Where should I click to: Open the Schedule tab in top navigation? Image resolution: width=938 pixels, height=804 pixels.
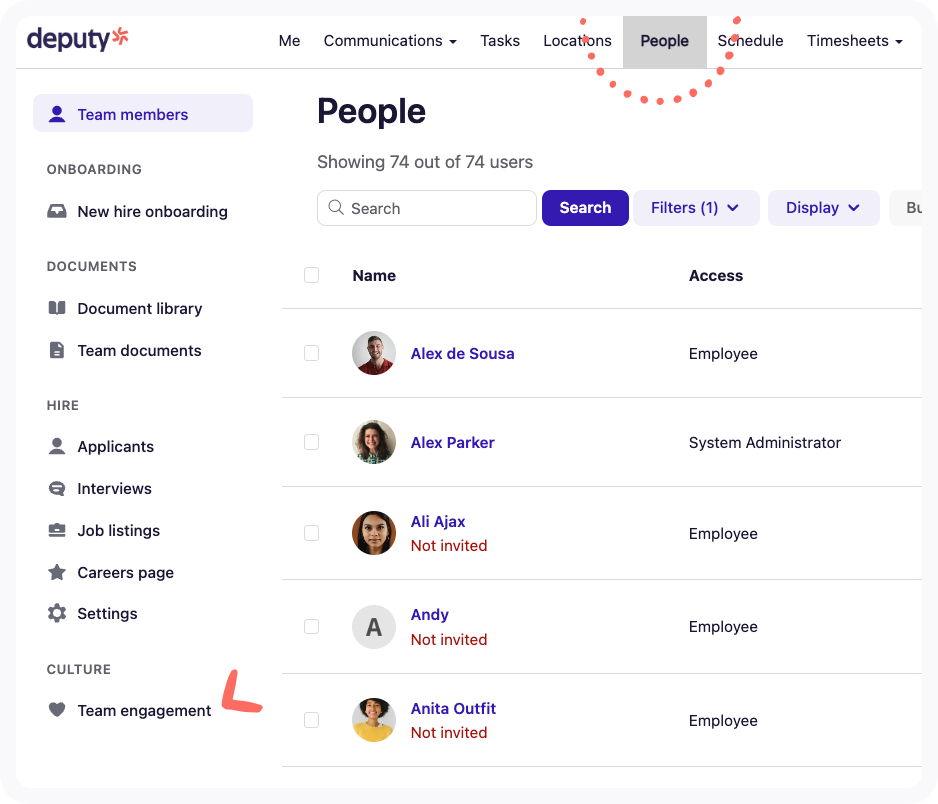click(752, 41)
